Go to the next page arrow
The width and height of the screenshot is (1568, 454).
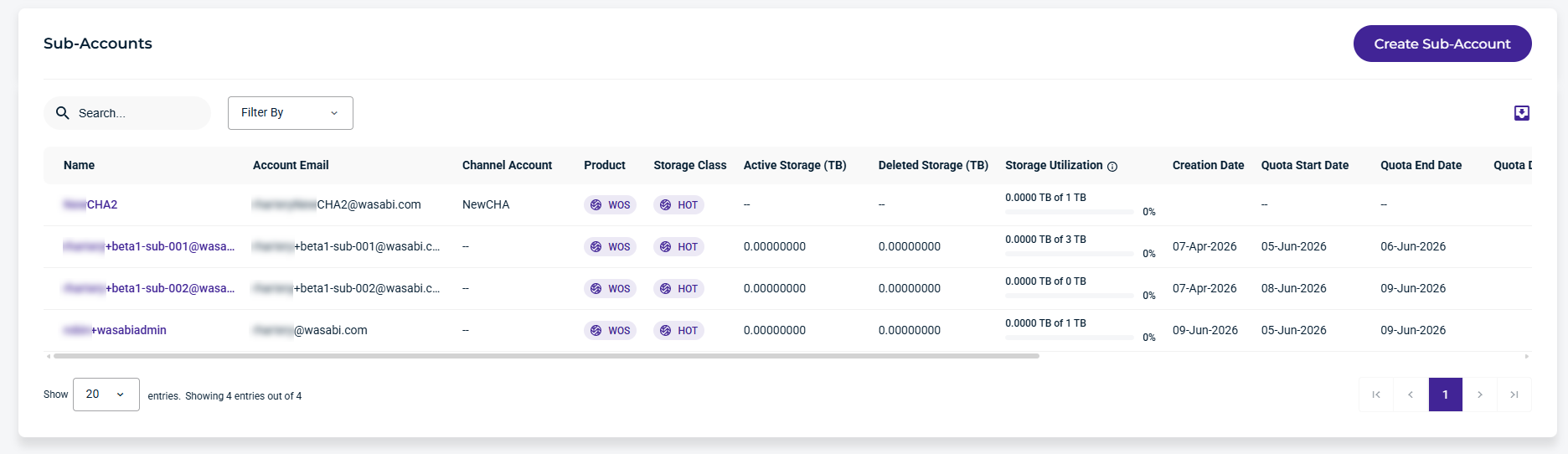(1480, 395)
